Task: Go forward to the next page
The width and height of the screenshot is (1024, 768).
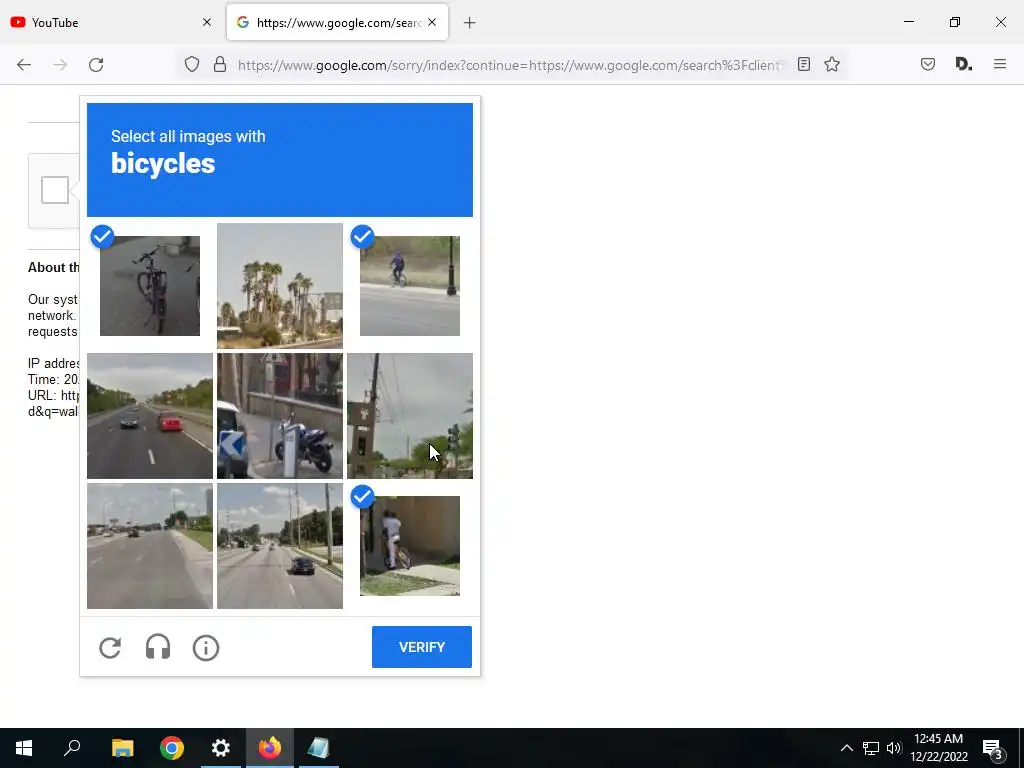Action: click(60, 65)
